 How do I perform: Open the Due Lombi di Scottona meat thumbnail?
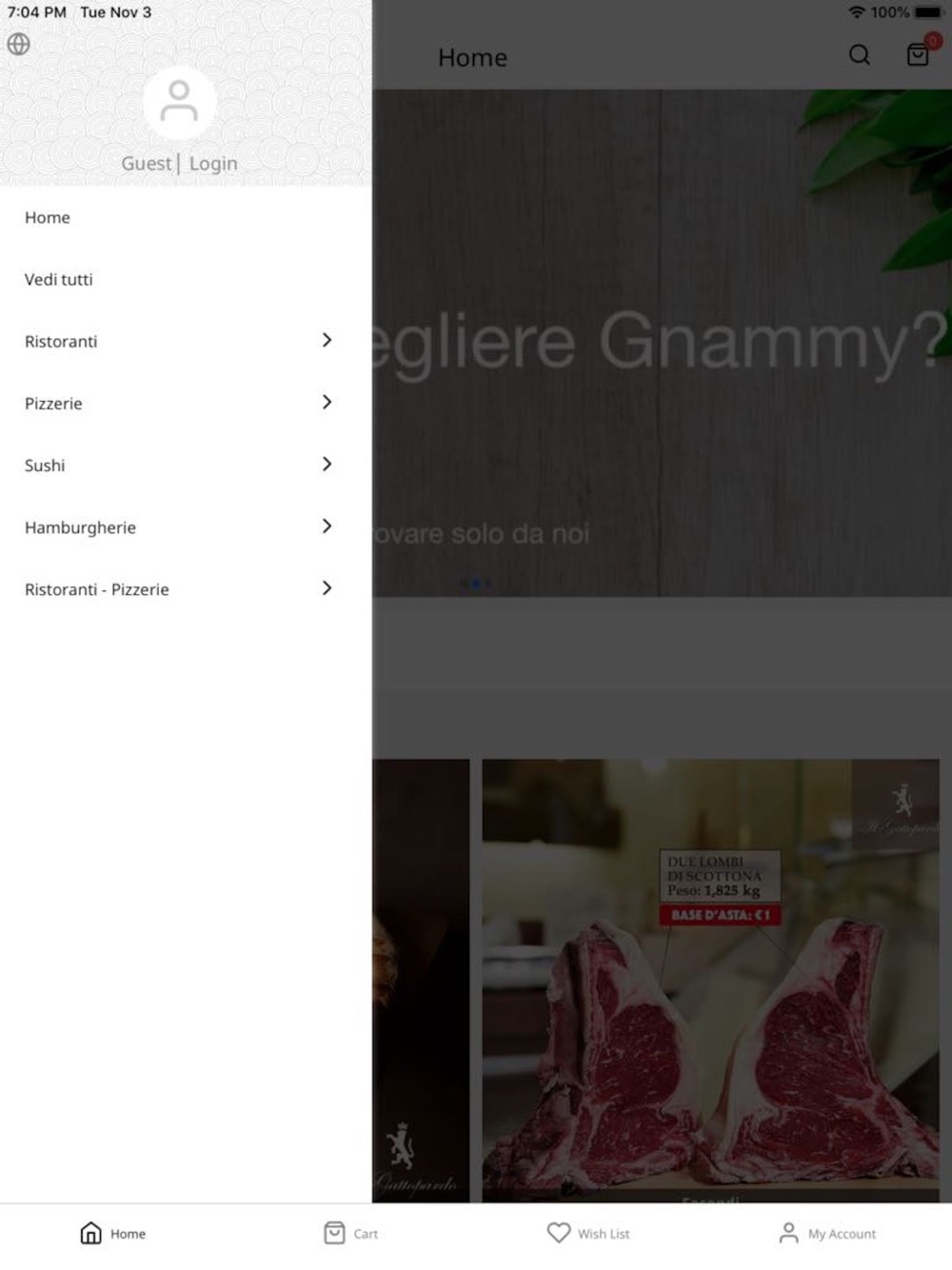point(710,981)
